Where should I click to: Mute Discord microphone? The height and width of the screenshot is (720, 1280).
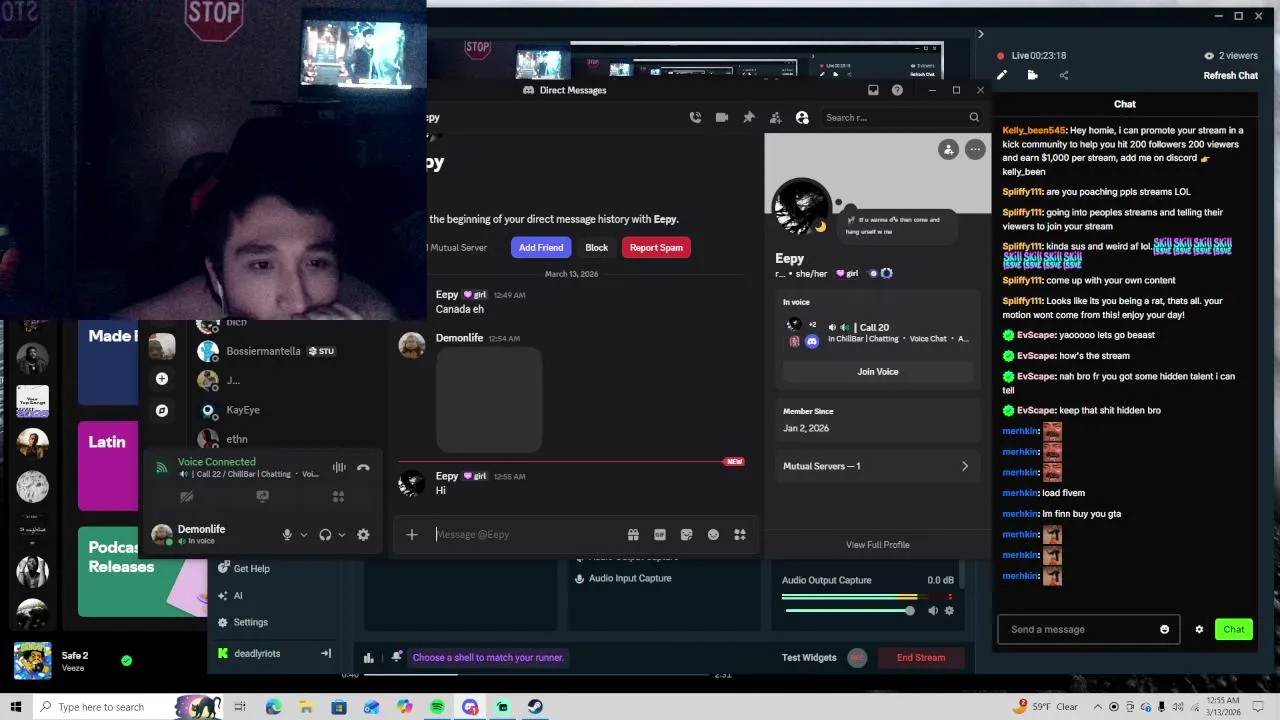[287, 535]
